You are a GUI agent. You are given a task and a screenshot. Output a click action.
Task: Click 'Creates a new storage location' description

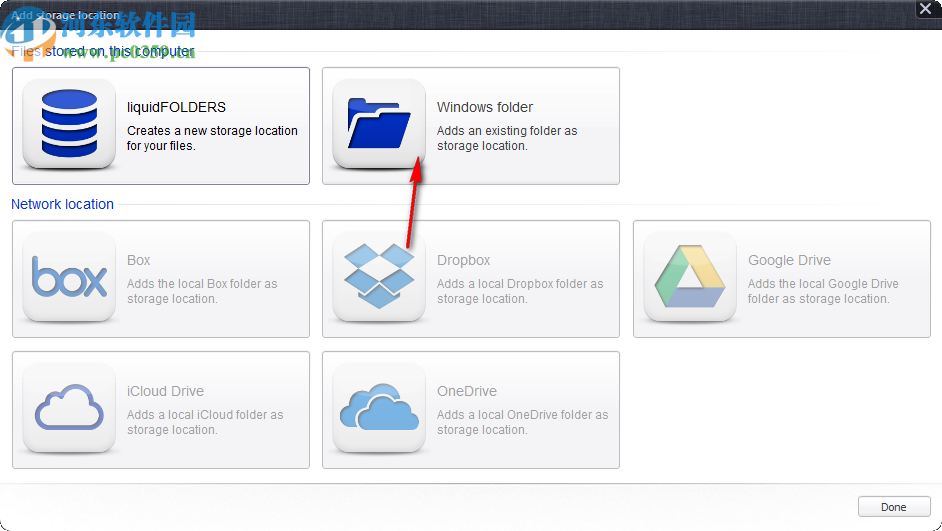click(x=212, y=138)
